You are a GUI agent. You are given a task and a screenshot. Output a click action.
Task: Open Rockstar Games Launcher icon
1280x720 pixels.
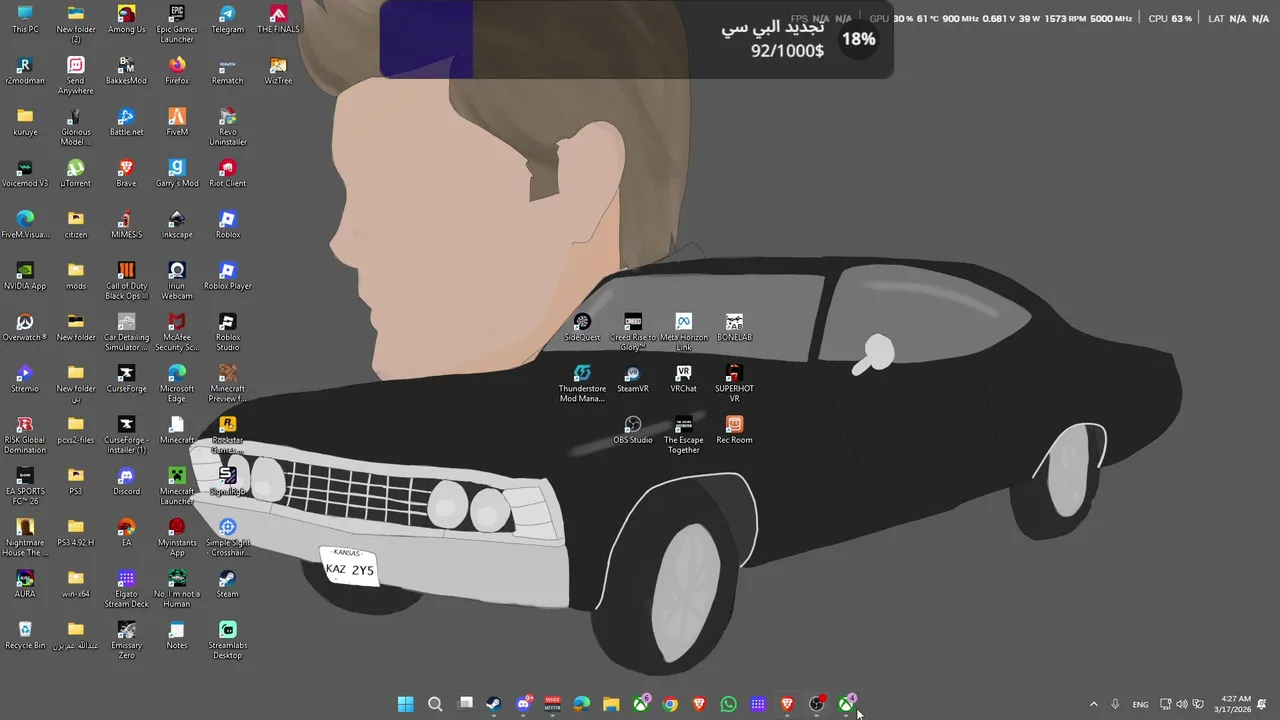(x=228, y=434)
